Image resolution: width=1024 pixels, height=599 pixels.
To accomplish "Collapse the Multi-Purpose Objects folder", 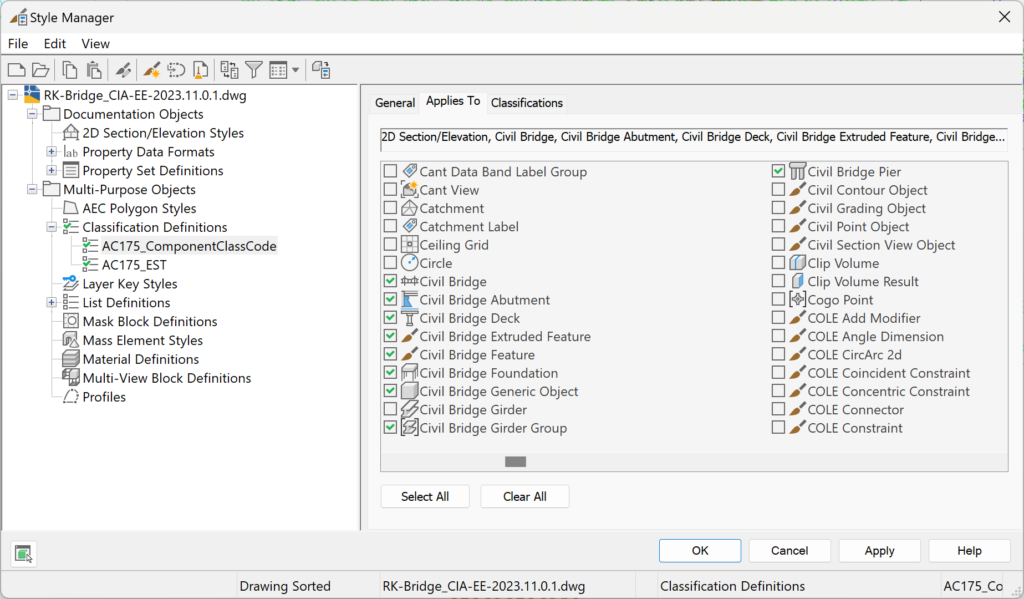I will 32,189.
